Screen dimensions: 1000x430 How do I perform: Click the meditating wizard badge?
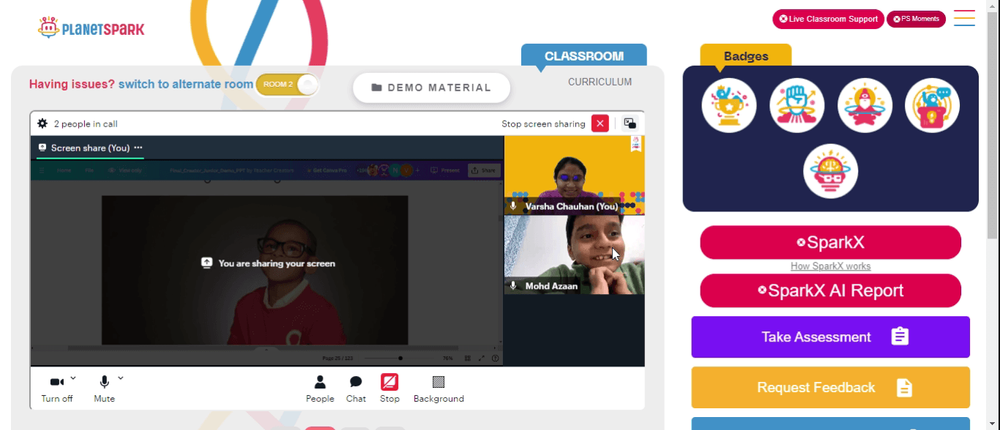tap(865, 105)
